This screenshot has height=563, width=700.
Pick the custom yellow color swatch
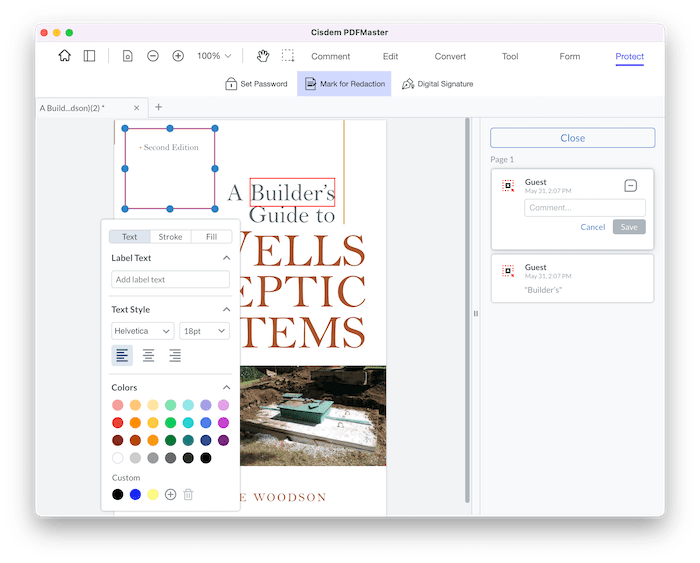click(x=153, y=494)
